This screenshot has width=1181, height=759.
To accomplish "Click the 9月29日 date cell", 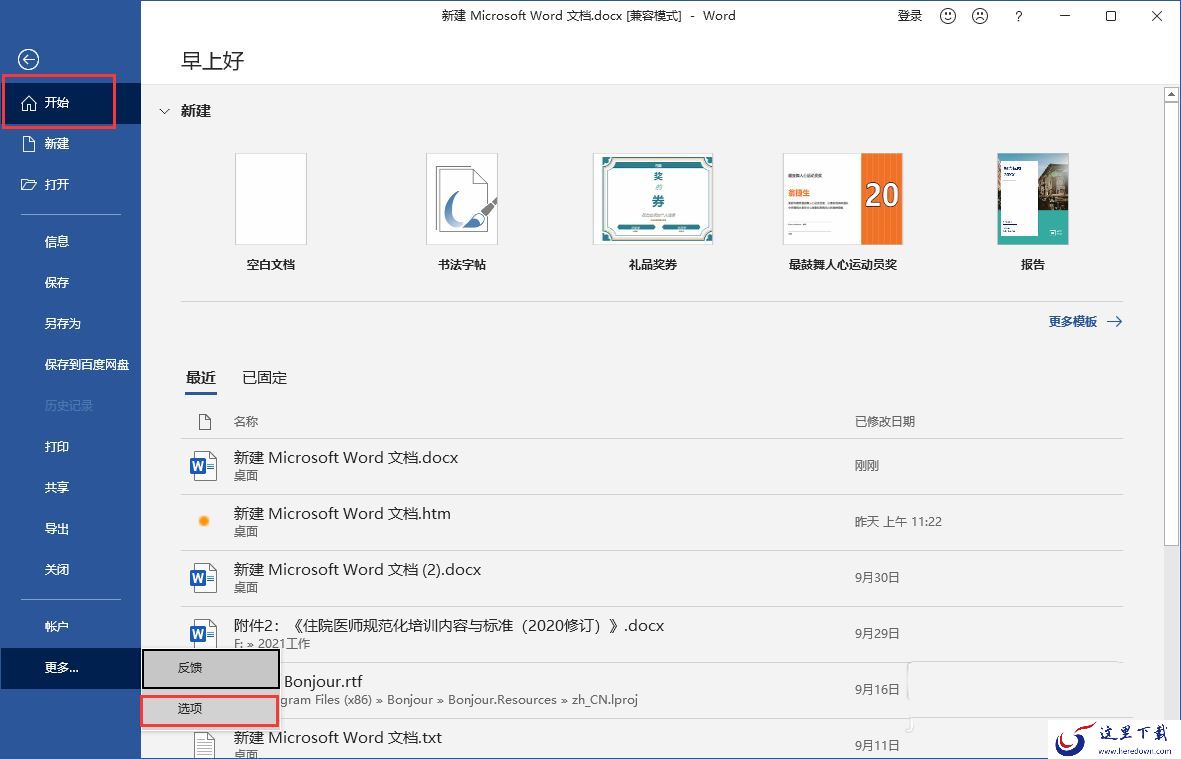I will point(877,634).
